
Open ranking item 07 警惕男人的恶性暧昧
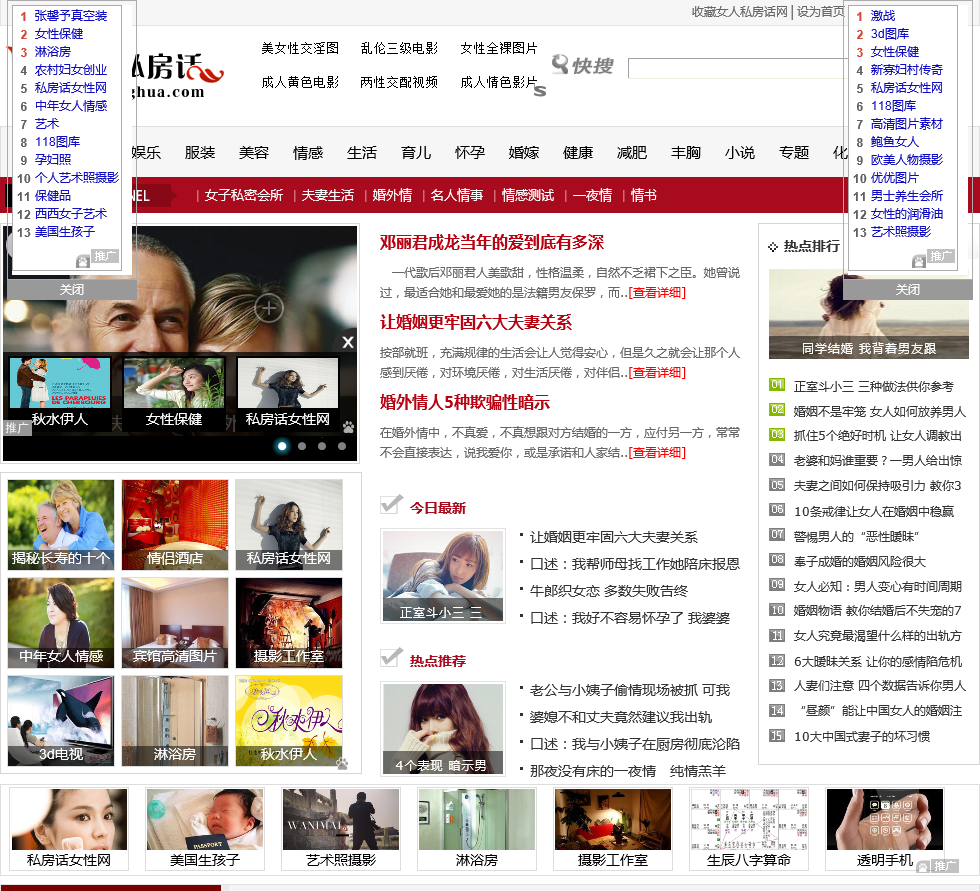pos(856,537)
